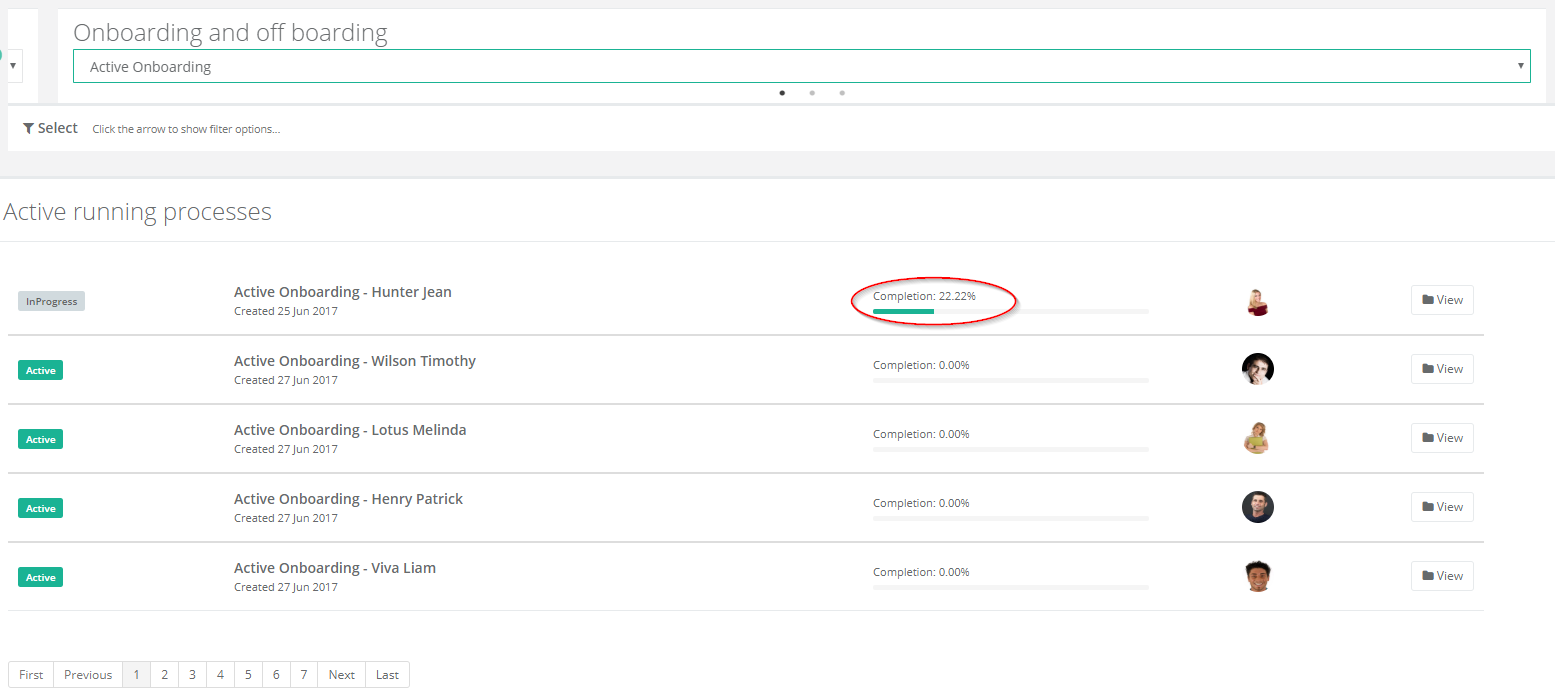
Task: Select page 5 in pagination
Action: coord(248,674)
